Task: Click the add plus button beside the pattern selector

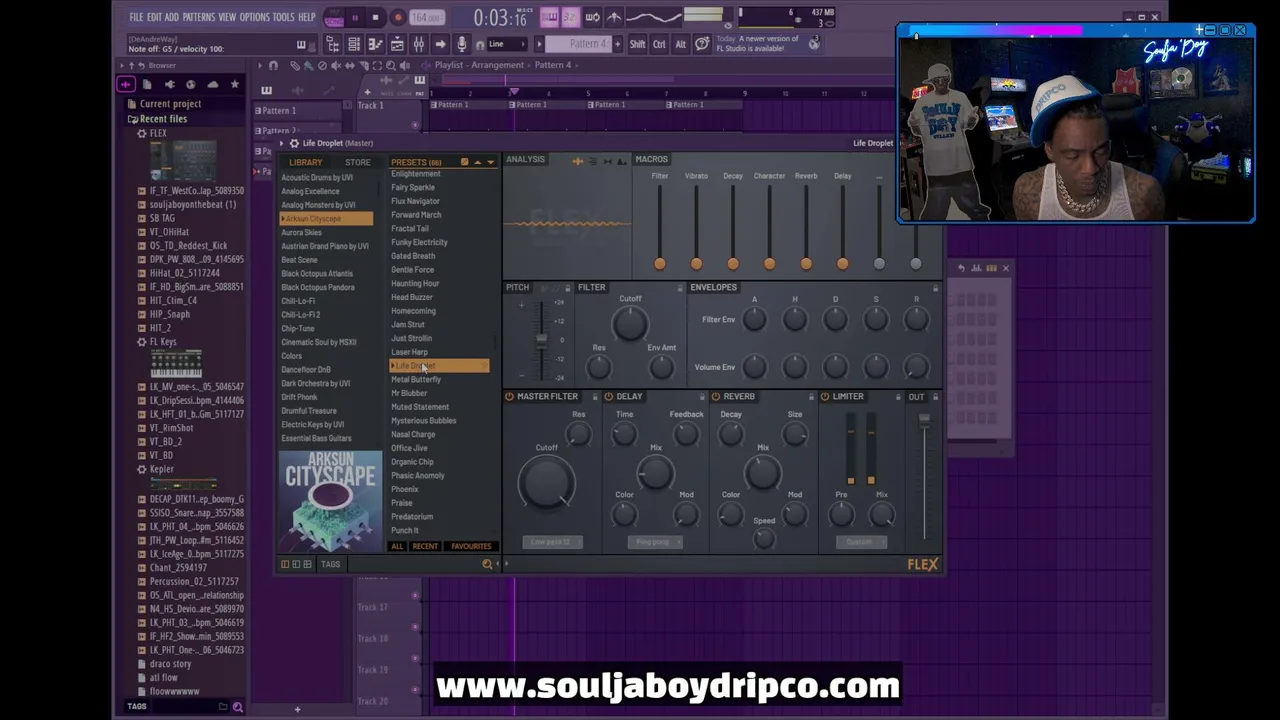Action: pos(620,44)
